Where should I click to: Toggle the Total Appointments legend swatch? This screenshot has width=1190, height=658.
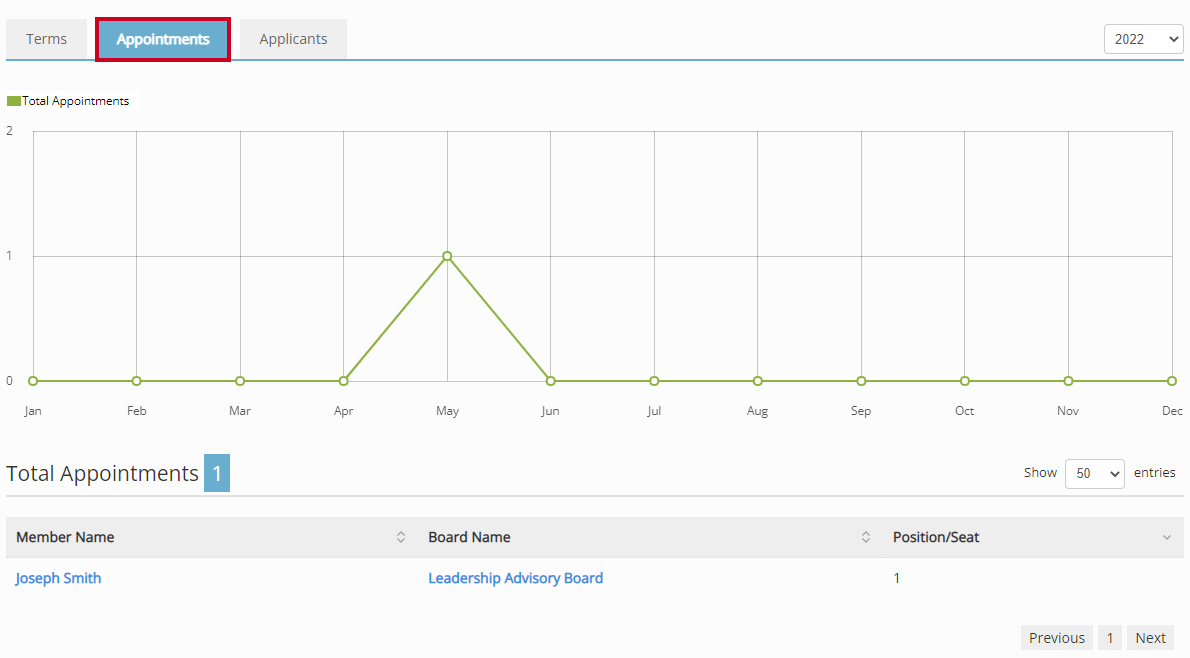point(14,101)
